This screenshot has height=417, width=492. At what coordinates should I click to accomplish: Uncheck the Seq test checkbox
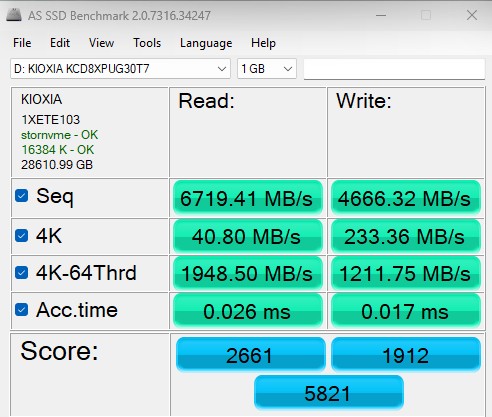tap(22, 196)
